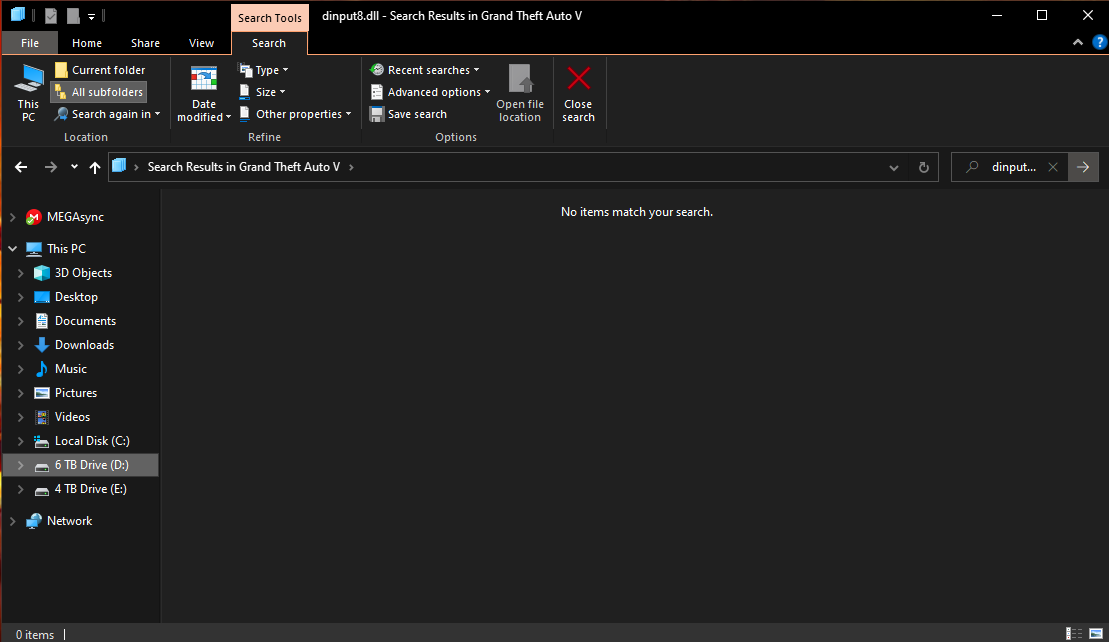The height and width of the screenshot is (642, 1109).
Task: Open address bar history dropdown
Action: tap(894, 168)
